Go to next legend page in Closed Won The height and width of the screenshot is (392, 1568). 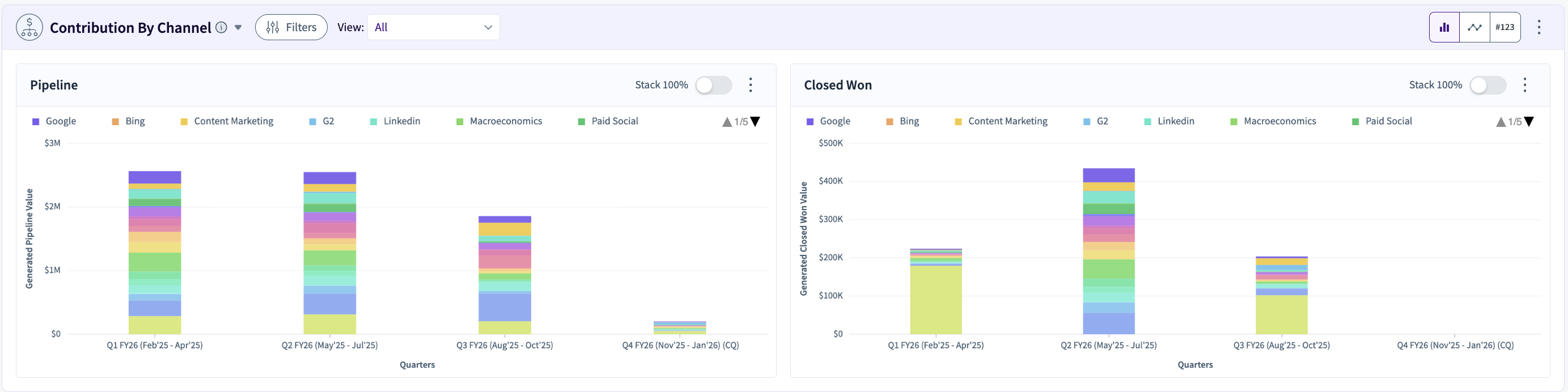[x=1529, y=122]
